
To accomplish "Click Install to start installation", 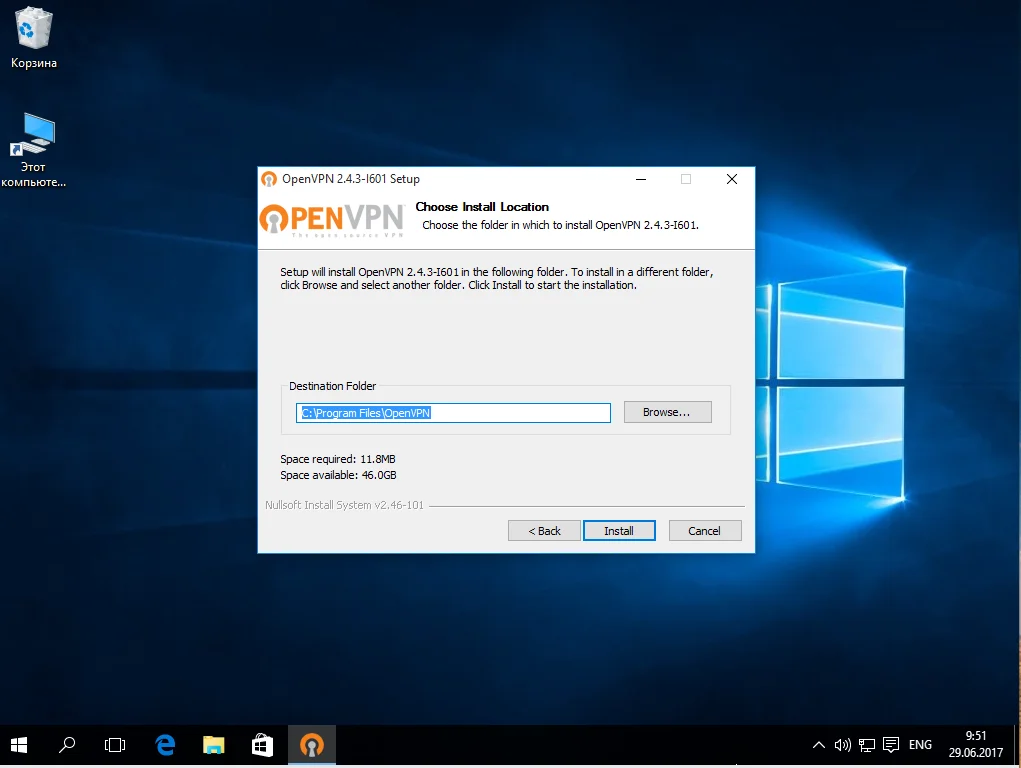I will 619,530.
